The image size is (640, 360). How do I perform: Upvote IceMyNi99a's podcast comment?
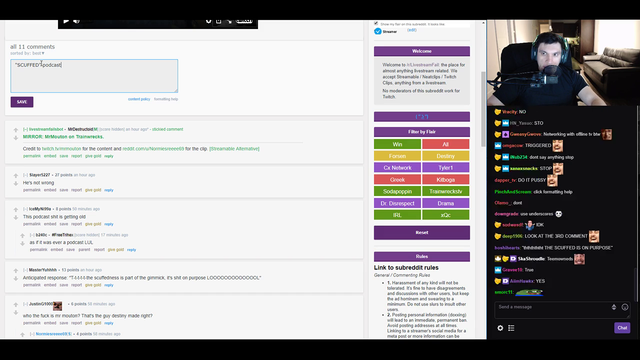[x=16, y=210]
